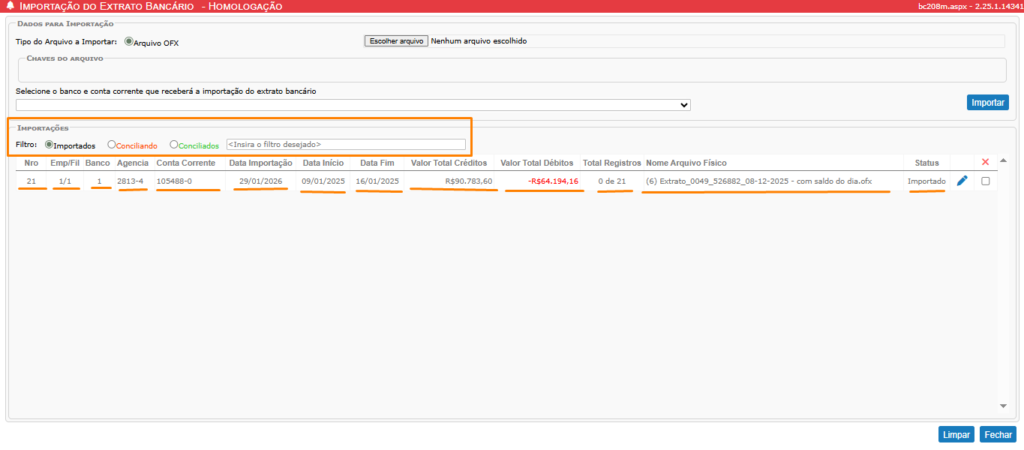
Task: Select the Arquivo OFX file type
Action: tap(128, 42)
